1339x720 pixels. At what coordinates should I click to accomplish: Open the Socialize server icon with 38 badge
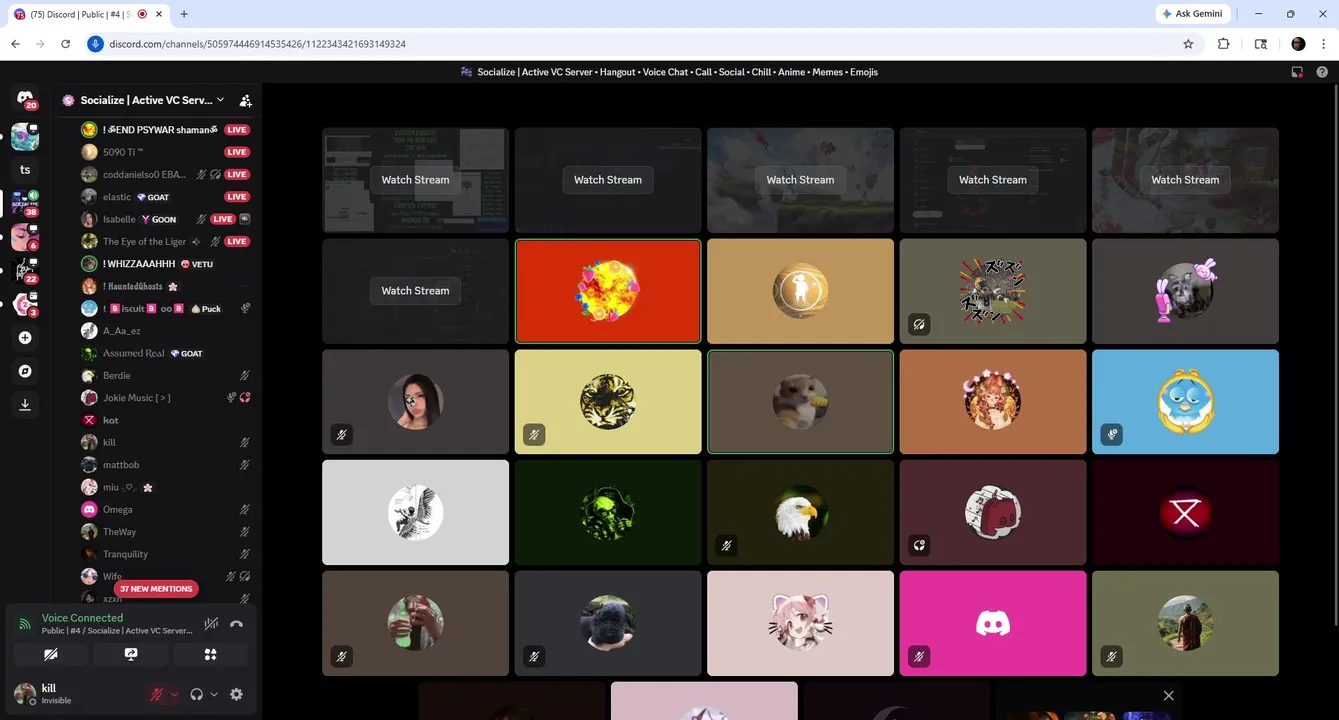[x=25, y=203]
